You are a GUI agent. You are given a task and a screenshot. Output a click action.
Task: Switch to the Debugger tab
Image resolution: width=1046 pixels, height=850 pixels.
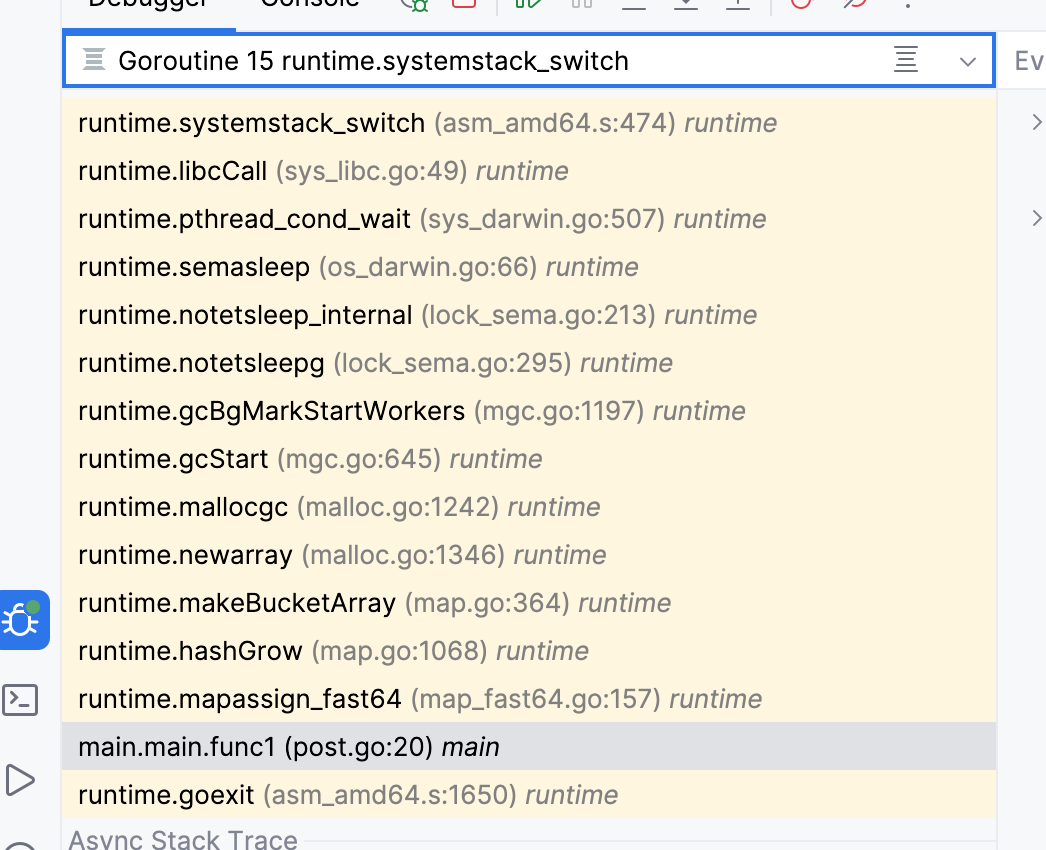point(148,4)
